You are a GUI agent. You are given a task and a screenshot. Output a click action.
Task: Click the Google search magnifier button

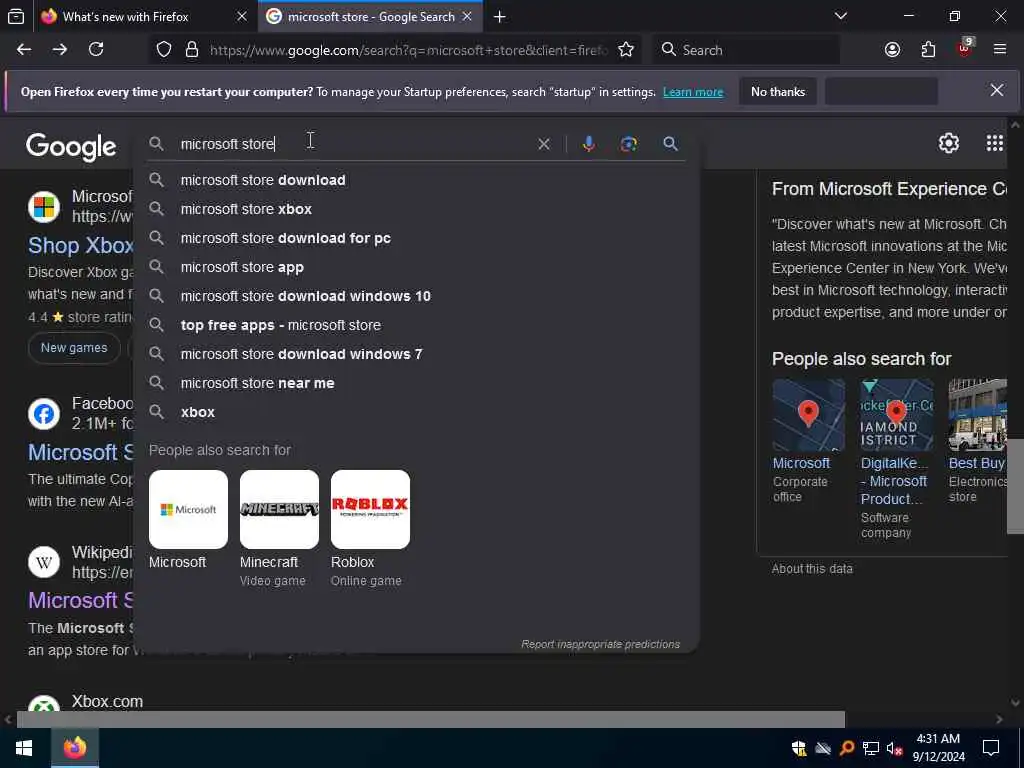670,144
